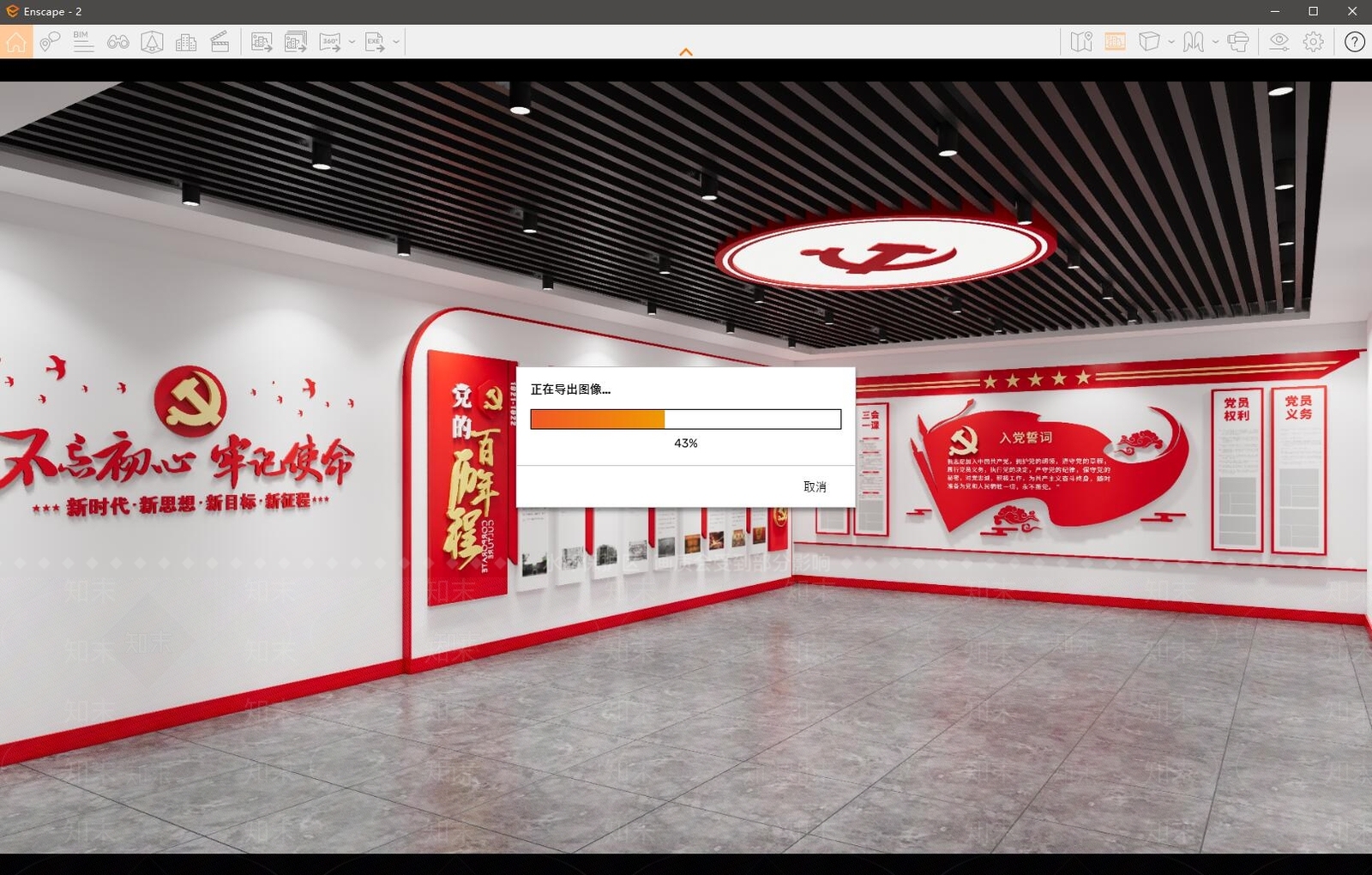This screenshot has width=1372, height=875.
Task: Click the 43% progress label
Action: tap(686, 443)
